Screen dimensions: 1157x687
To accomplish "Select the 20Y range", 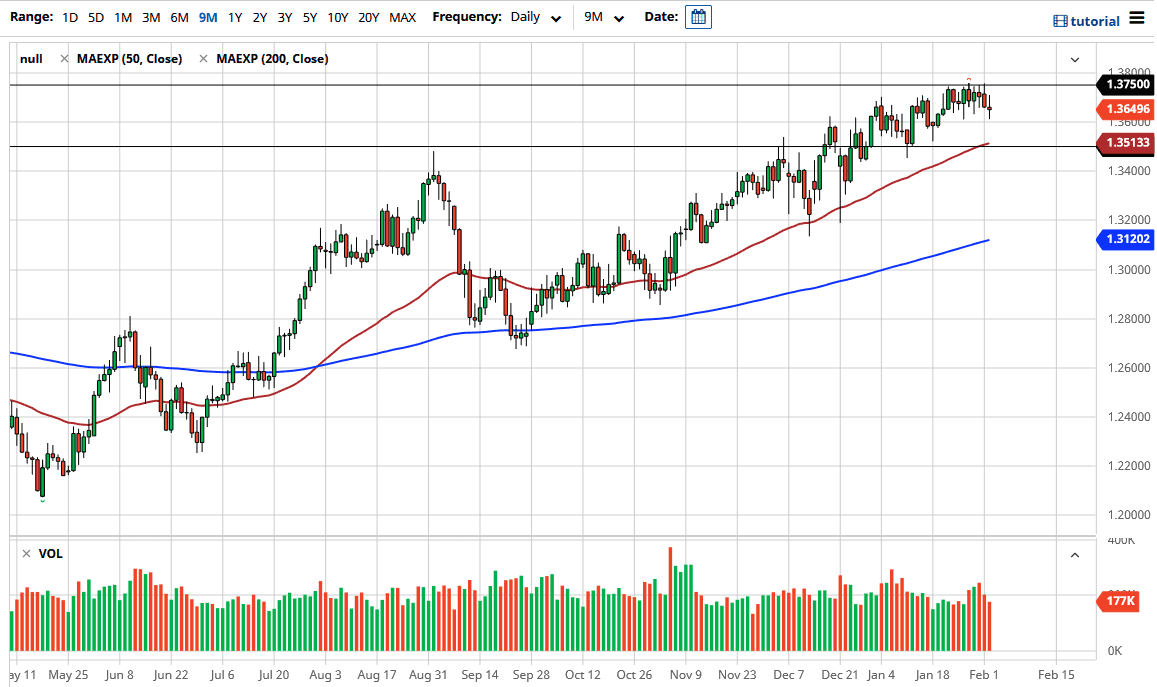I will (x=368, y=17).
